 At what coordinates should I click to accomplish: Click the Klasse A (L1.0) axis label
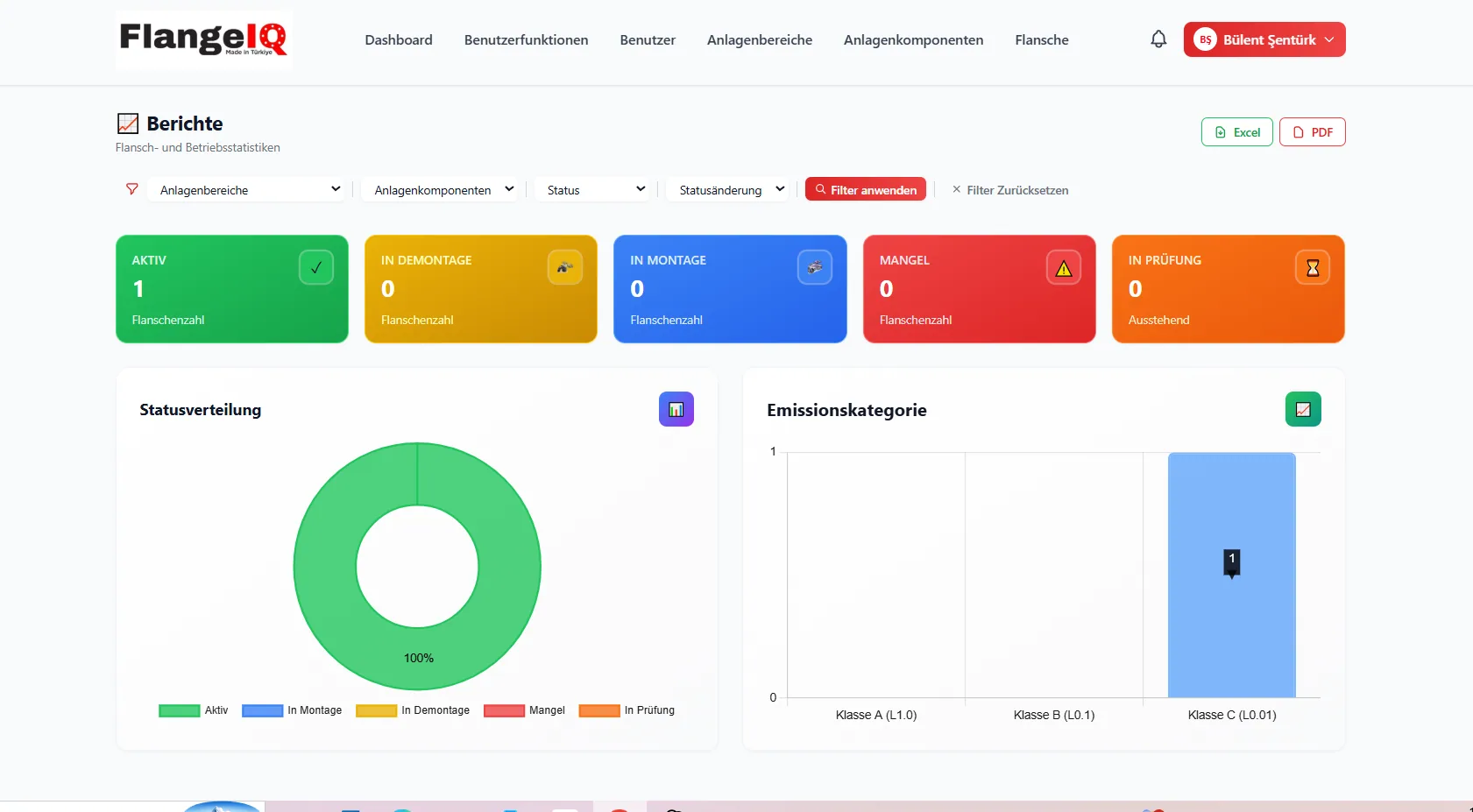click(x=876, y=715)
